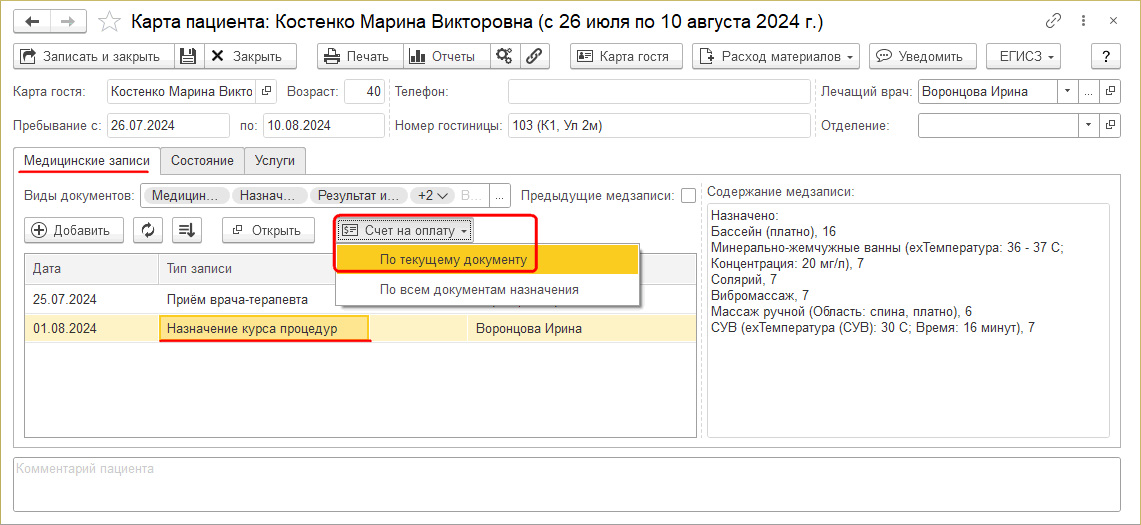
Task: Click the Уведомить button
Action: click(x=923, y=56)
